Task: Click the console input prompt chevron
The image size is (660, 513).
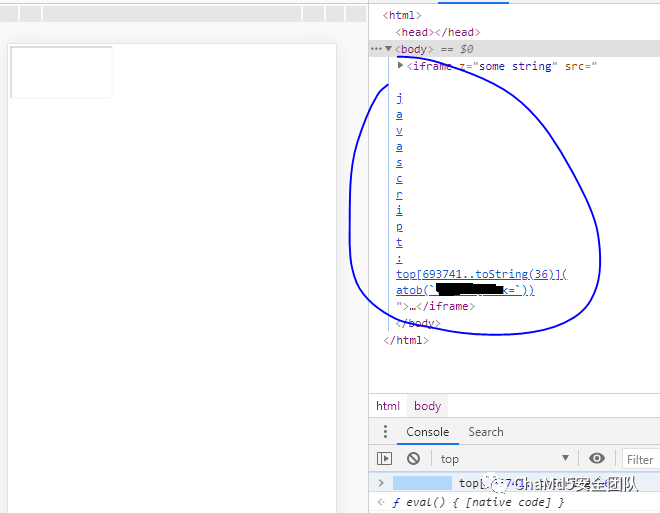Action: coord(381,483)
